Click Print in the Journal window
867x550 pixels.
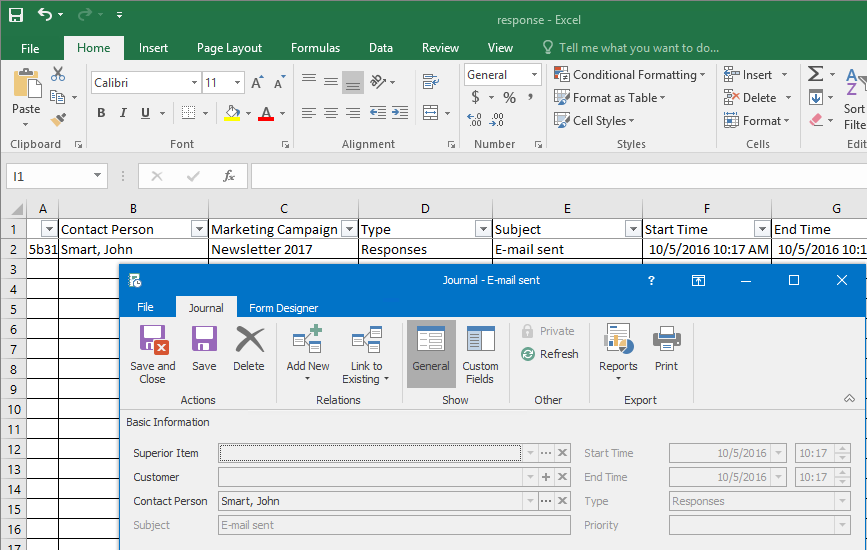click(x=666, y=348)
